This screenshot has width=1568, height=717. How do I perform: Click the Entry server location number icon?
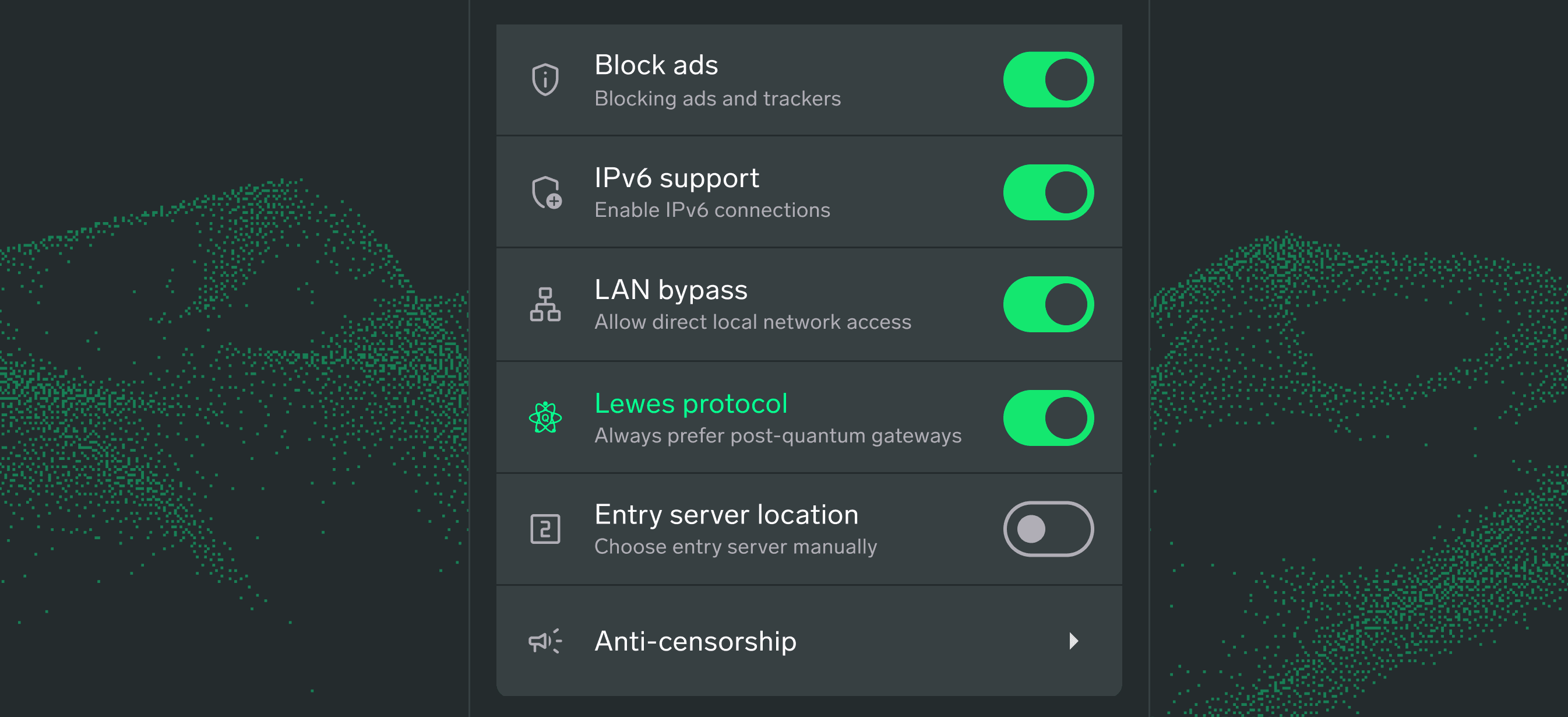pos(545,529)
